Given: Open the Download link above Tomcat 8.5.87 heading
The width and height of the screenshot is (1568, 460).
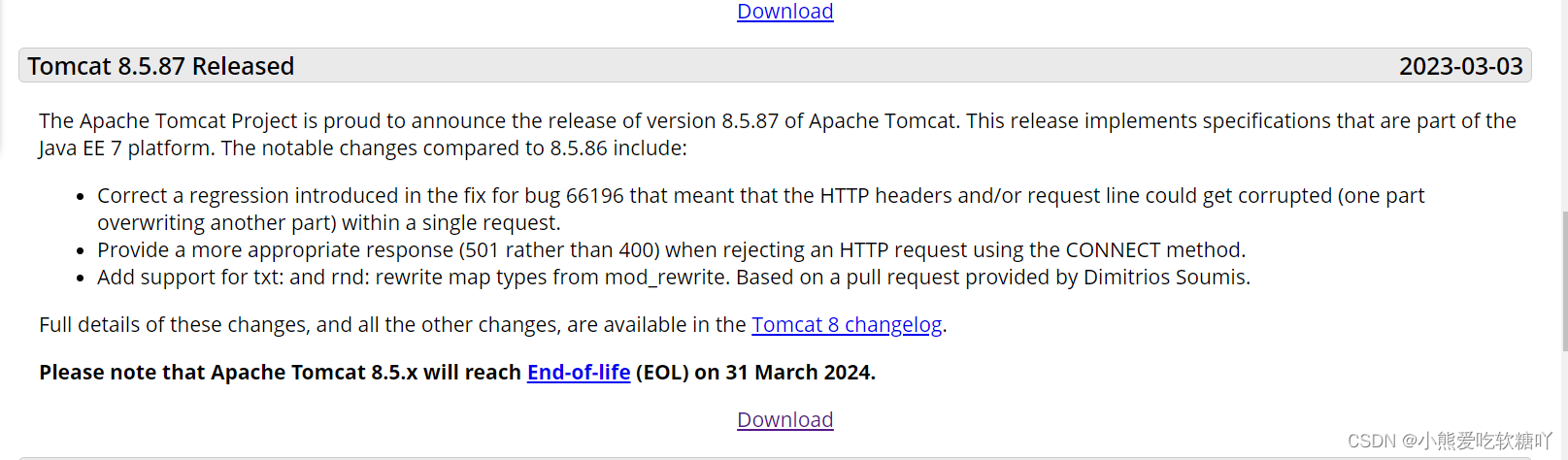Looking at the screenshot, I should [x=784, y=12].
